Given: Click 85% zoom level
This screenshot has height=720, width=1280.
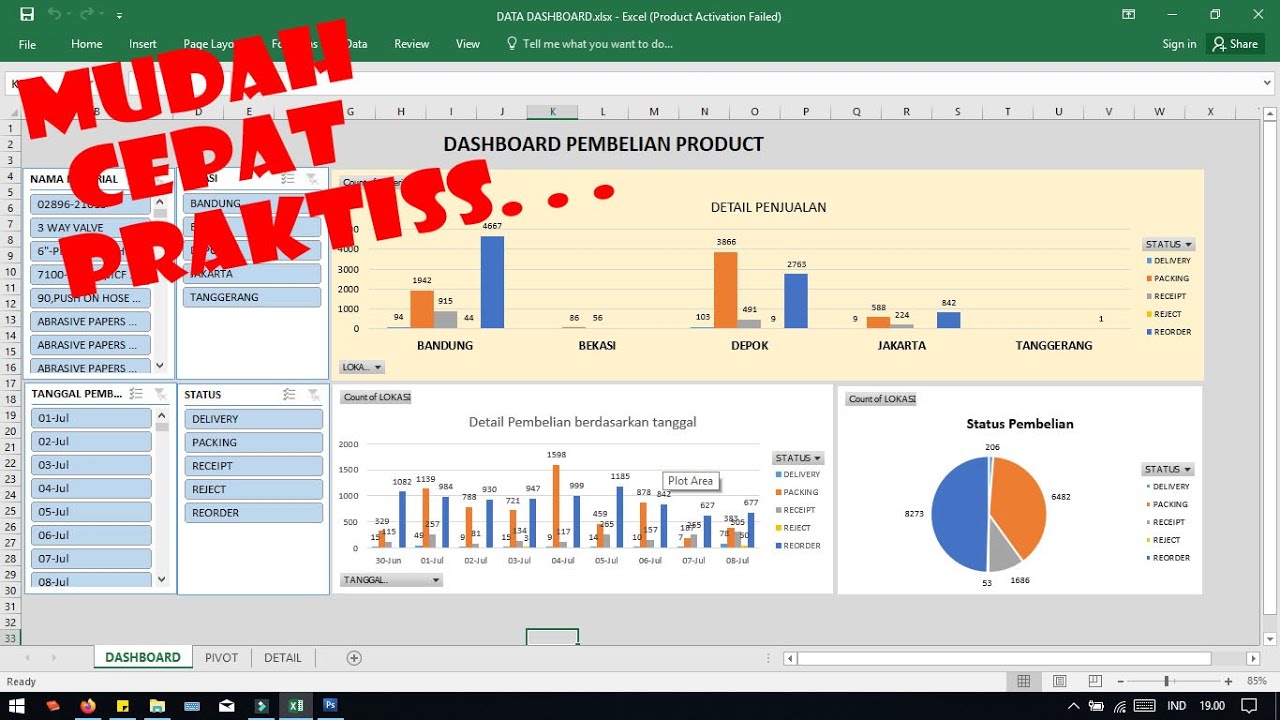Looking at the screenshot, I should point(1257,681).
